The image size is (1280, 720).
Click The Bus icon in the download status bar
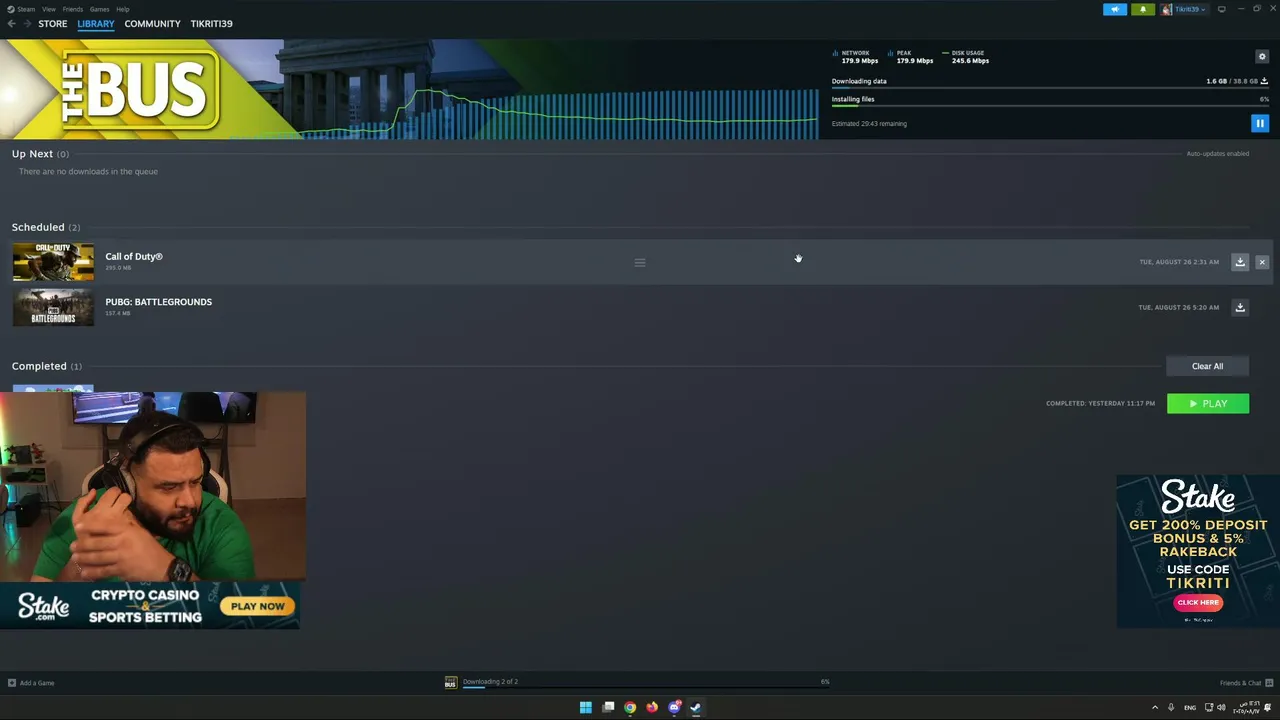click(451, 683)
